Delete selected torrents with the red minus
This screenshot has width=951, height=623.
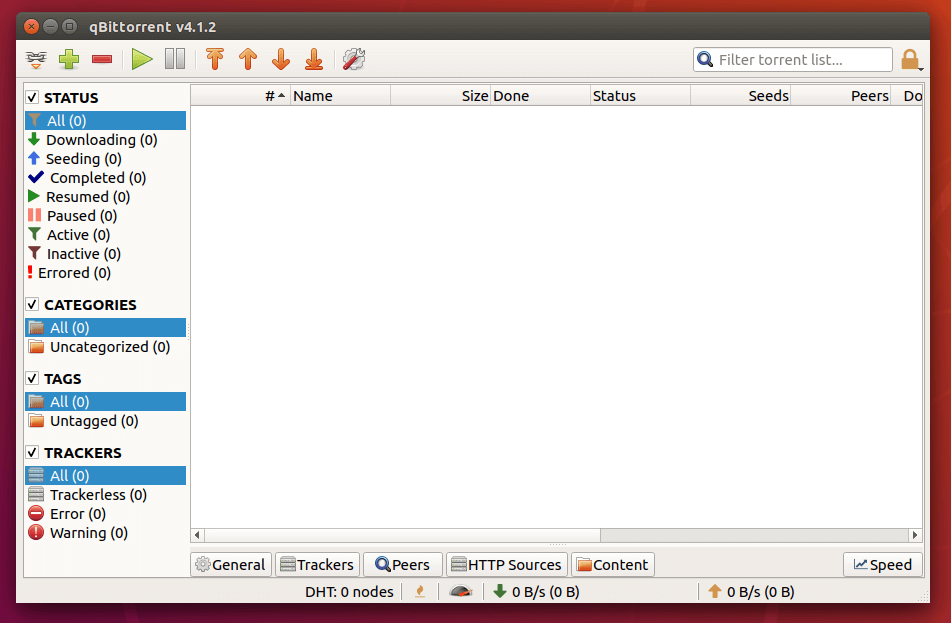[x=102, y=59]
